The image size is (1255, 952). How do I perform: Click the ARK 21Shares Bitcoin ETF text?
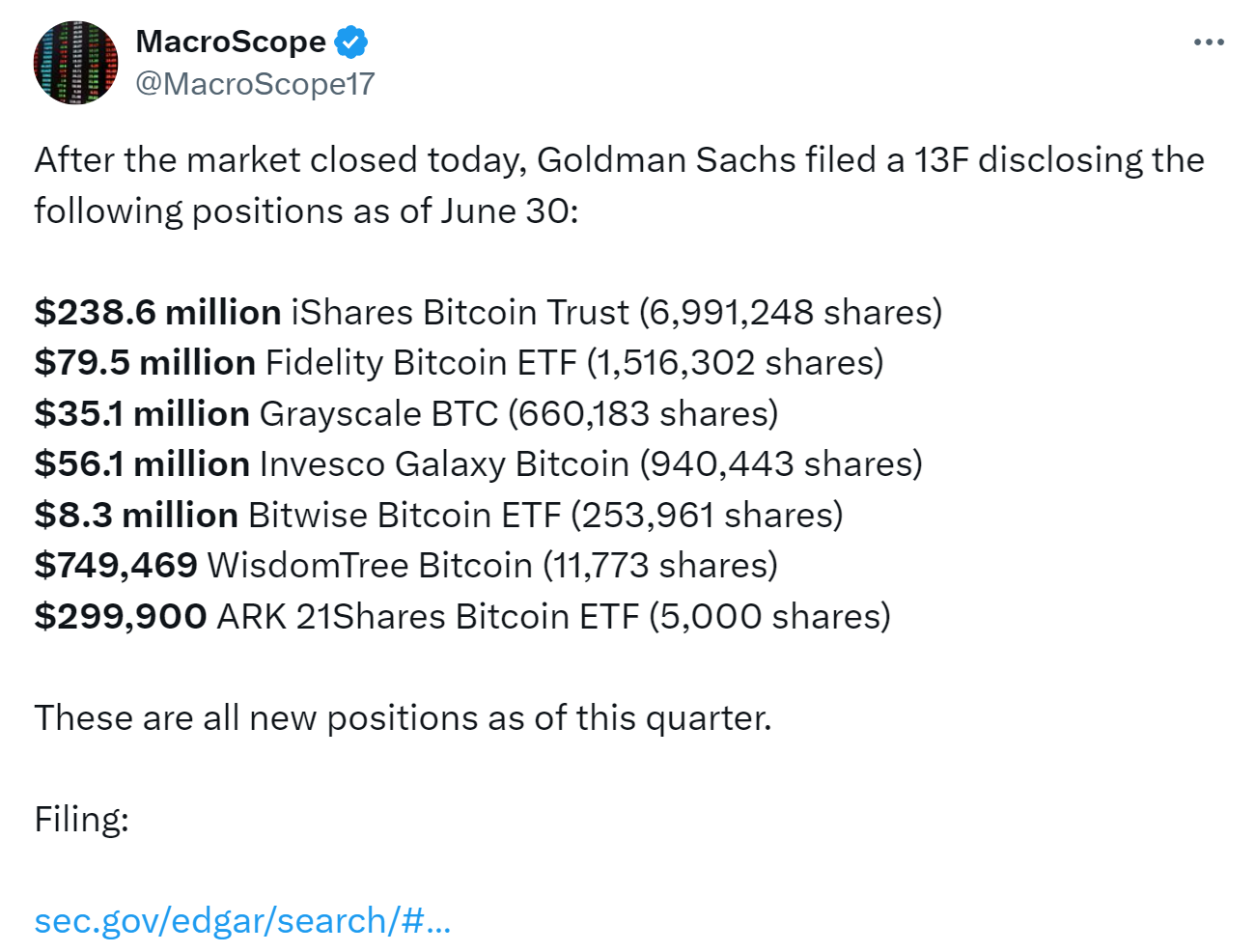coord(429,616)
